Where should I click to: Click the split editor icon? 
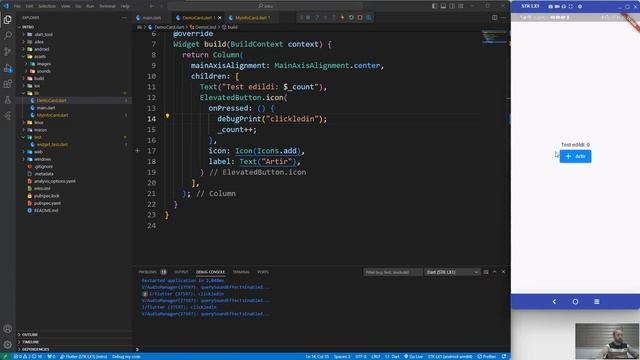pos(494,18)
